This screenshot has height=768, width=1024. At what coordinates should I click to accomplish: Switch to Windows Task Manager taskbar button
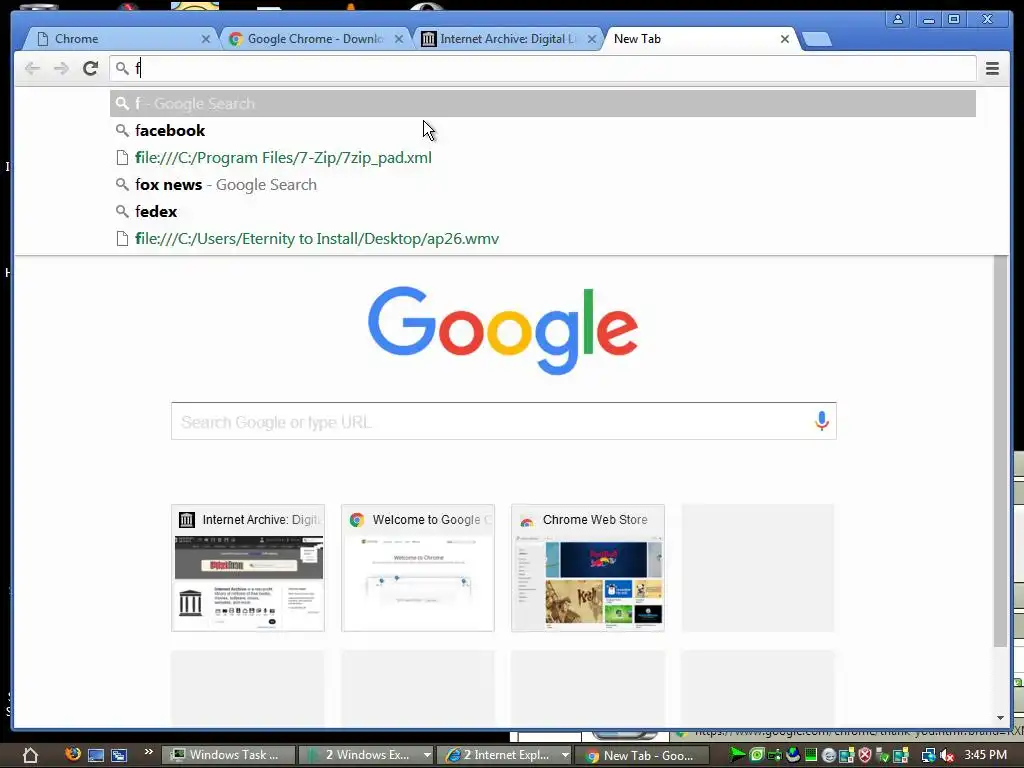click(x=229, y=755)
